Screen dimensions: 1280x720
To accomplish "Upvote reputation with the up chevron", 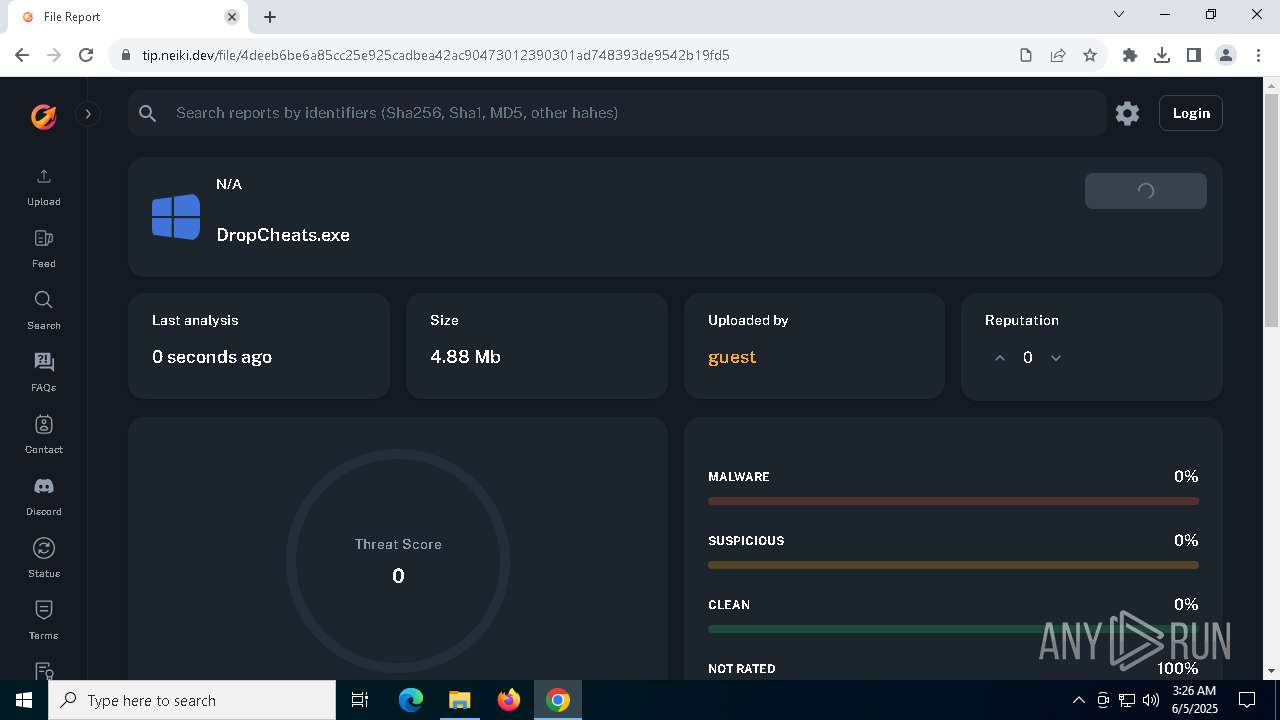I will tap(999, 358).
